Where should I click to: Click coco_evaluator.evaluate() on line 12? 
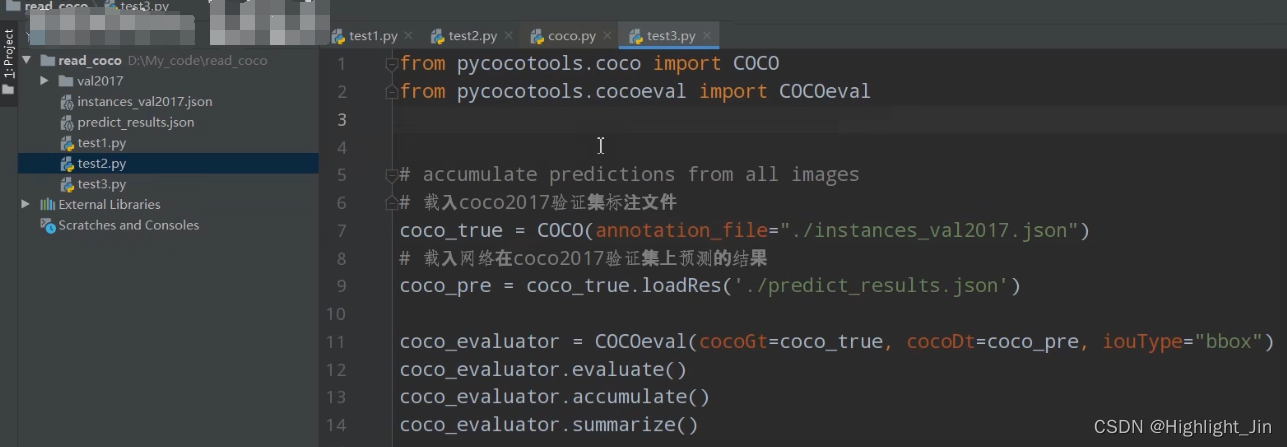(x=543, y=370)
